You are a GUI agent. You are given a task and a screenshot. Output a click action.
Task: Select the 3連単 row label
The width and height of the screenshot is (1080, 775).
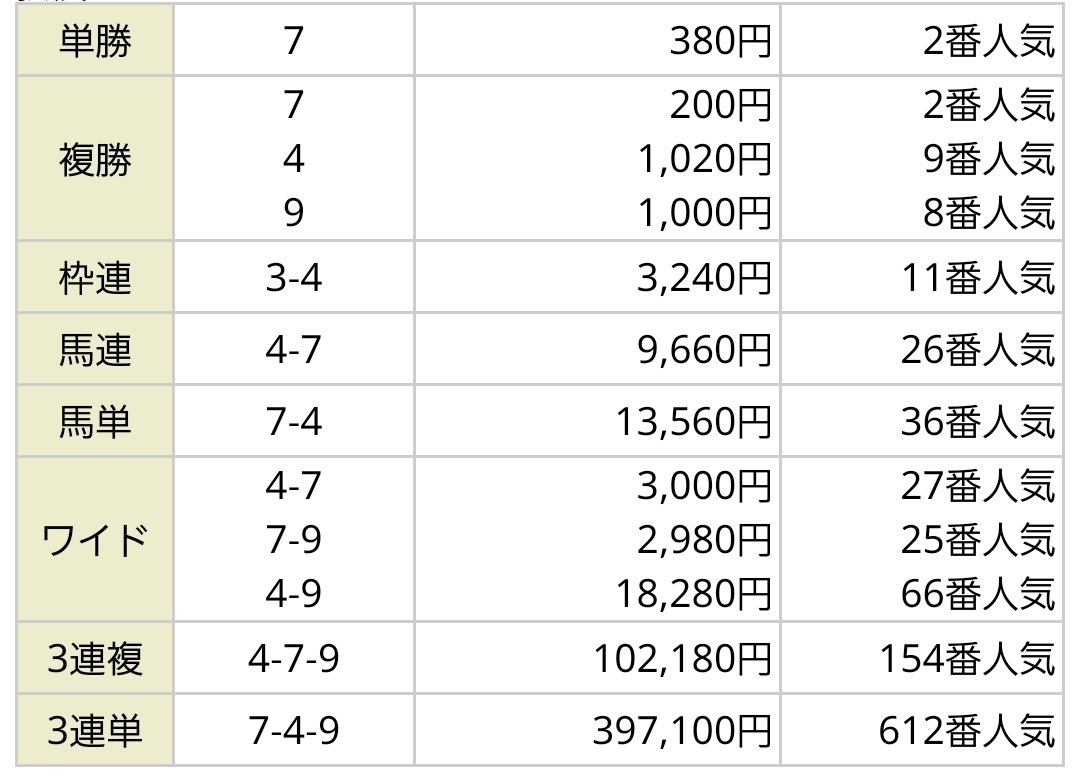pos(94,733)
